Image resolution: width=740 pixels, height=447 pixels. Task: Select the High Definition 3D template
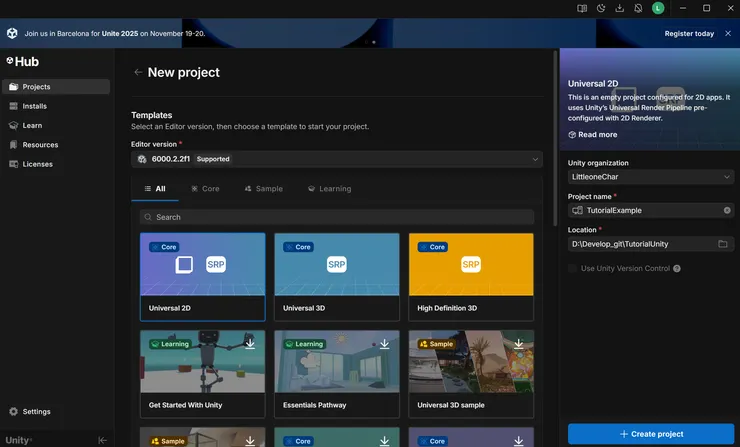click(470, 277)
